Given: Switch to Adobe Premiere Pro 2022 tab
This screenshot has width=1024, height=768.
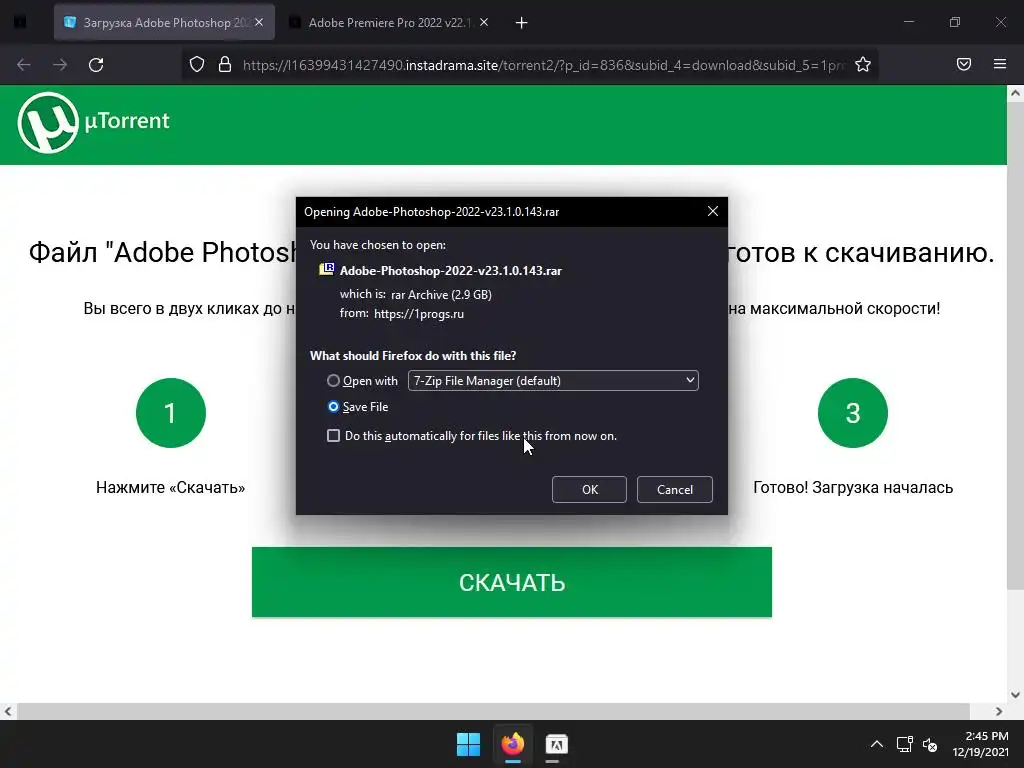Looking at the screenshot, I should click(x=389, y=23).
